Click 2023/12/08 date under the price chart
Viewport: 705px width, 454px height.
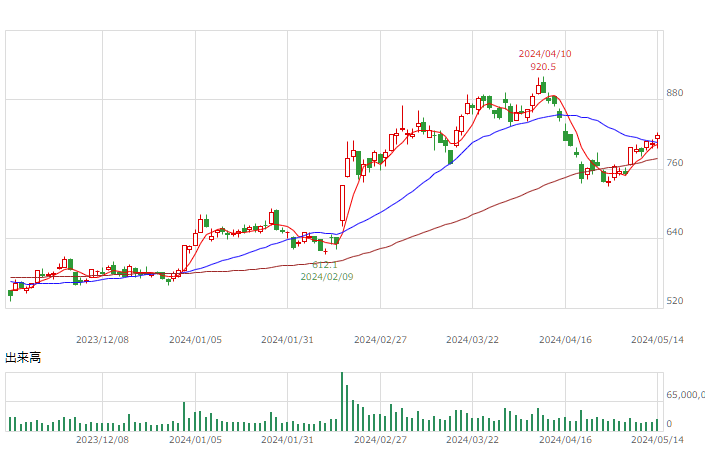tap(102, 340)
